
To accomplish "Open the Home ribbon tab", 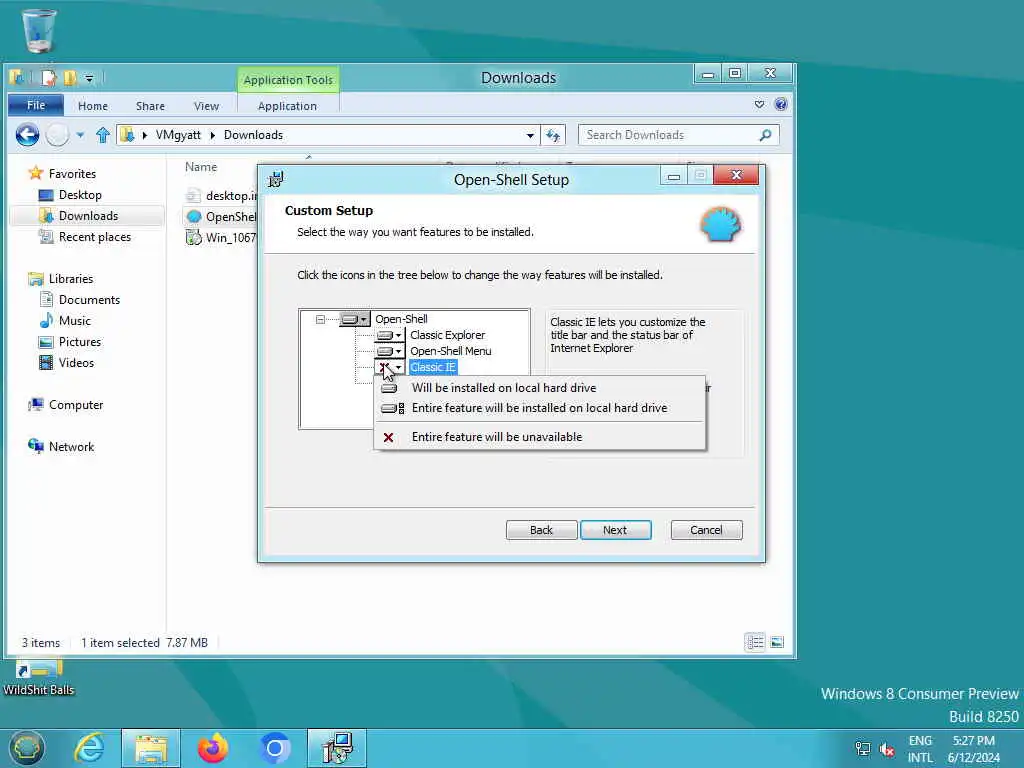I will [x=93, y=106].
